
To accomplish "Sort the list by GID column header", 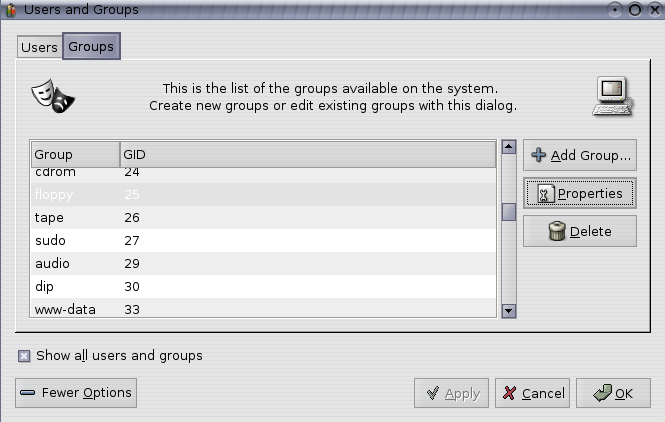I will click(307, 155).
